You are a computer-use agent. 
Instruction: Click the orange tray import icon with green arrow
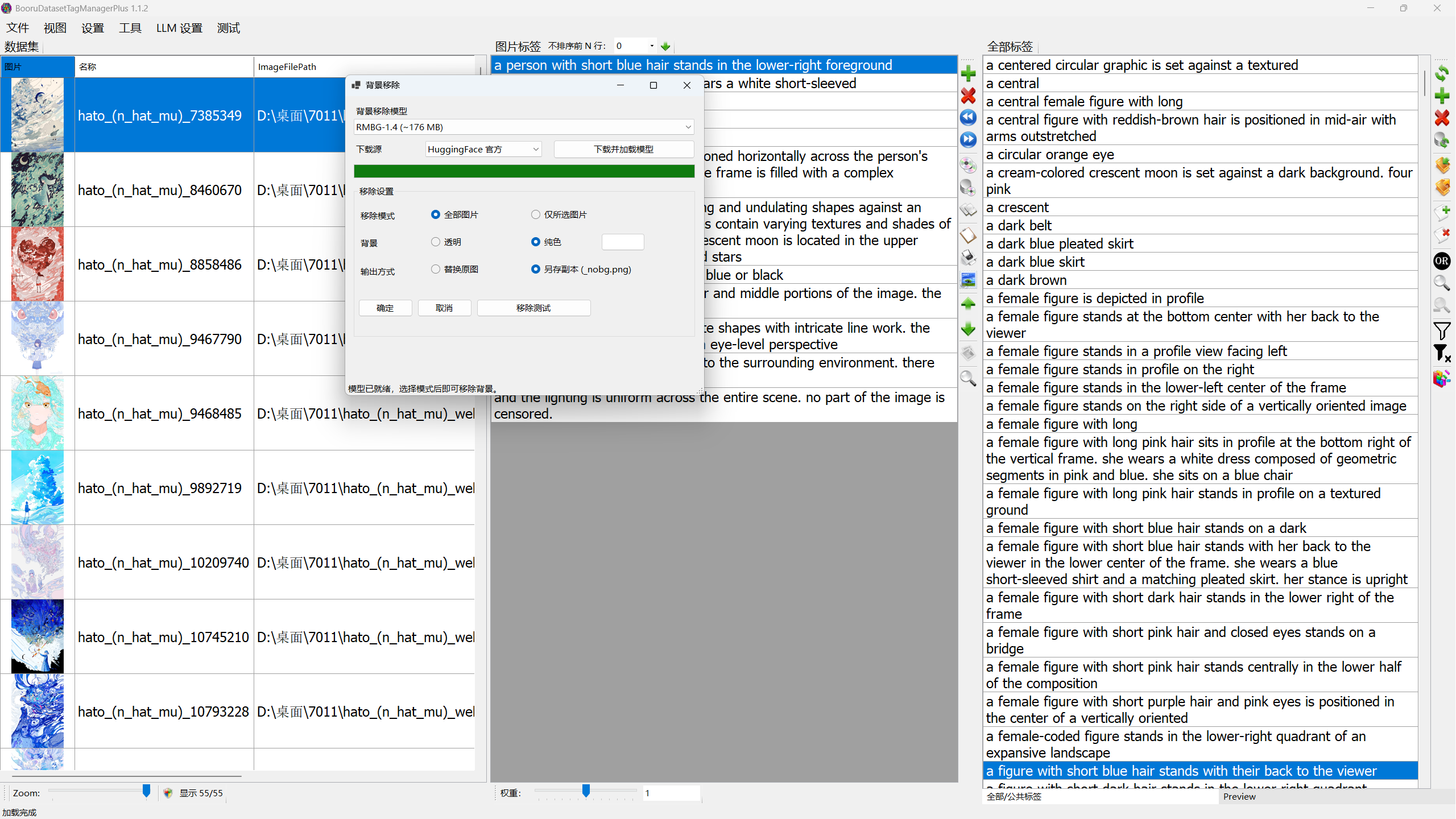tap(1442, 165)
